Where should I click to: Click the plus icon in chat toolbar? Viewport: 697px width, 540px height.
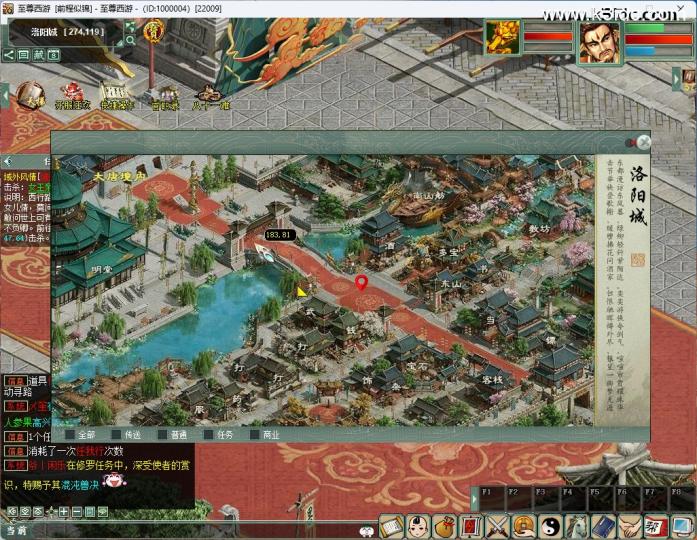pyautogui.click(x=64, y=512)
